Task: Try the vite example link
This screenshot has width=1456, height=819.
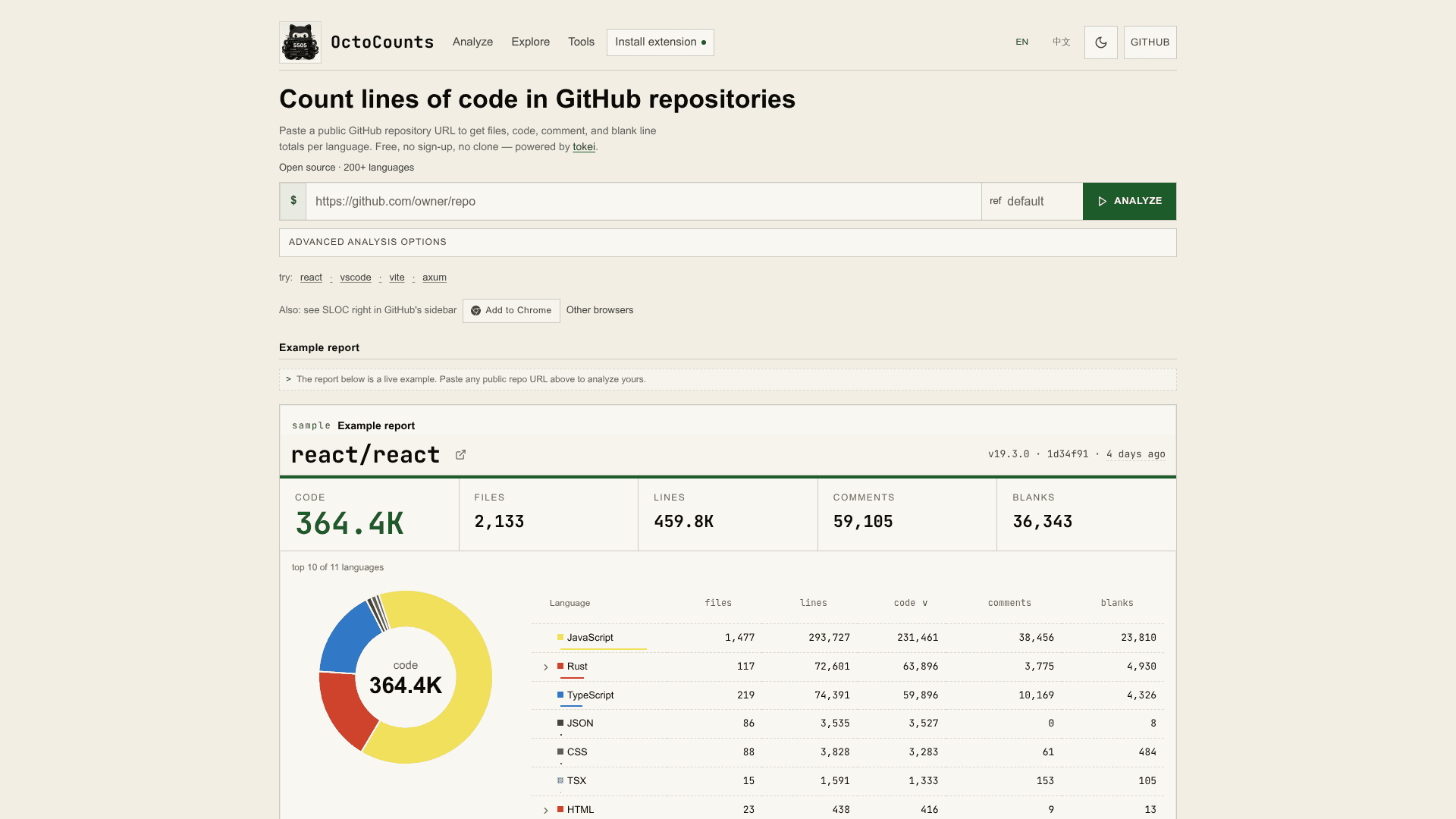Action: 397,278
